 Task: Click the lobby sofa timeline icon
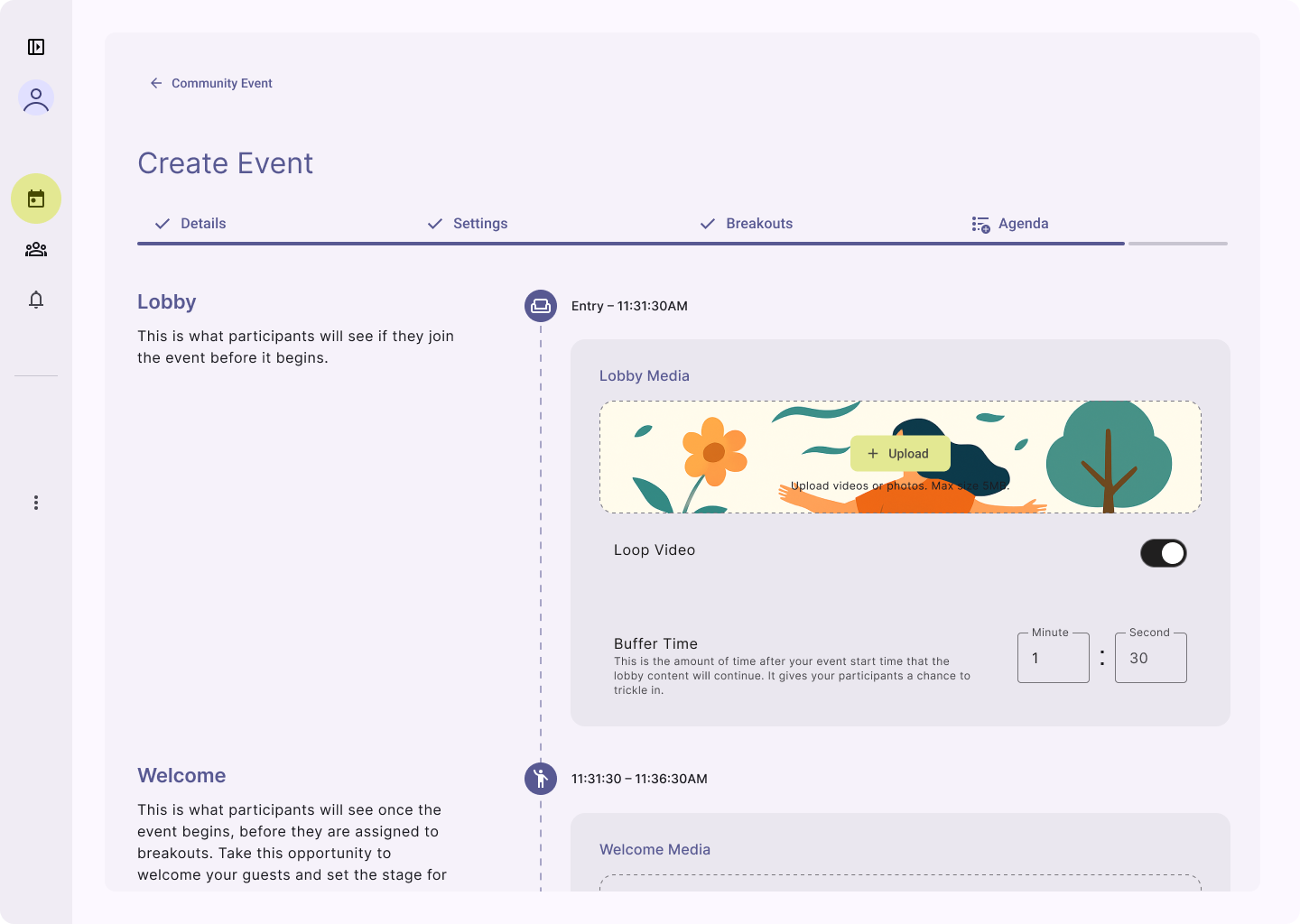(x=541, y=306)
